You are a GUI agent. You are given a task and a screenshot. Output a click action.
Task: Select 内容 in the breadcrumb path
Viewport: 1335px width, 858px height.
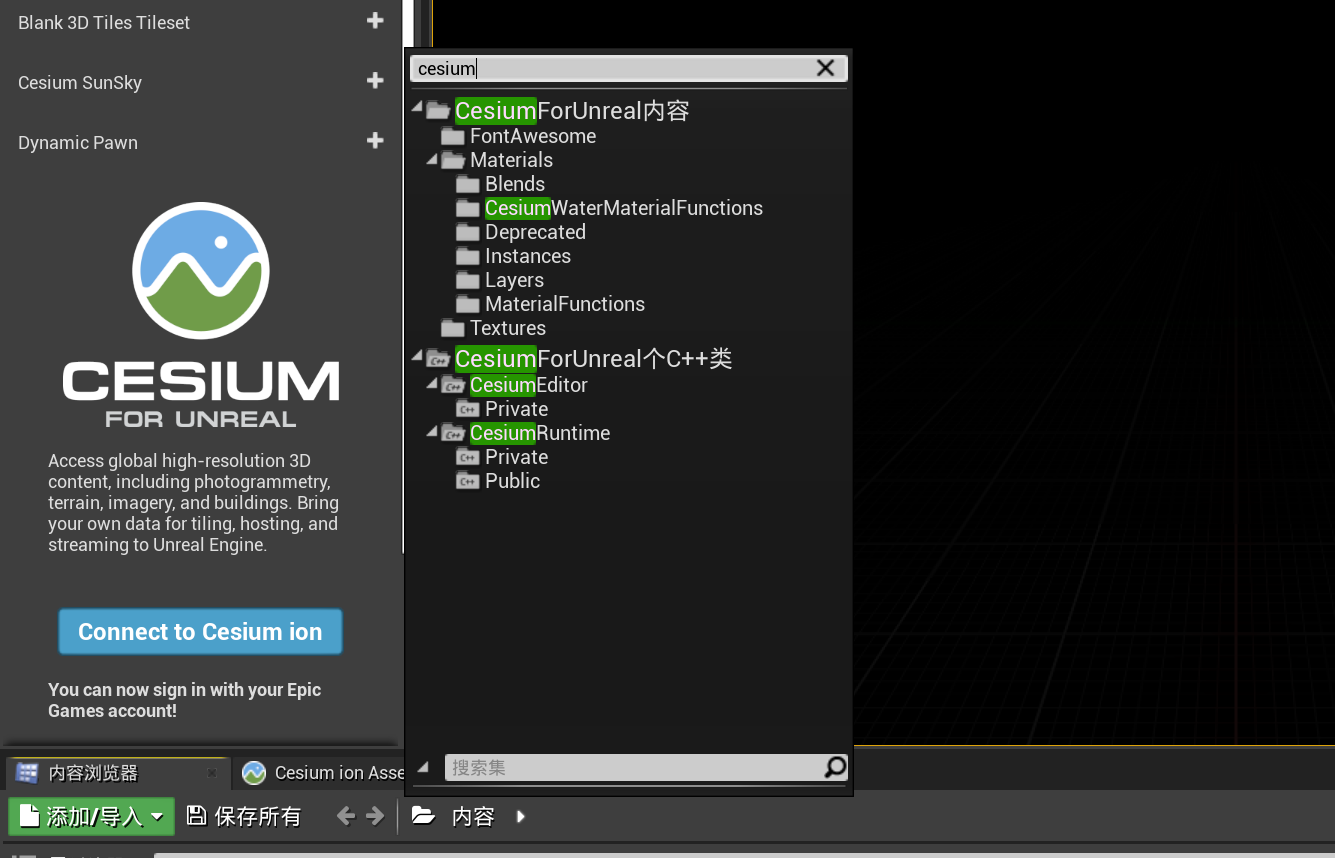[x=473, y=816]
